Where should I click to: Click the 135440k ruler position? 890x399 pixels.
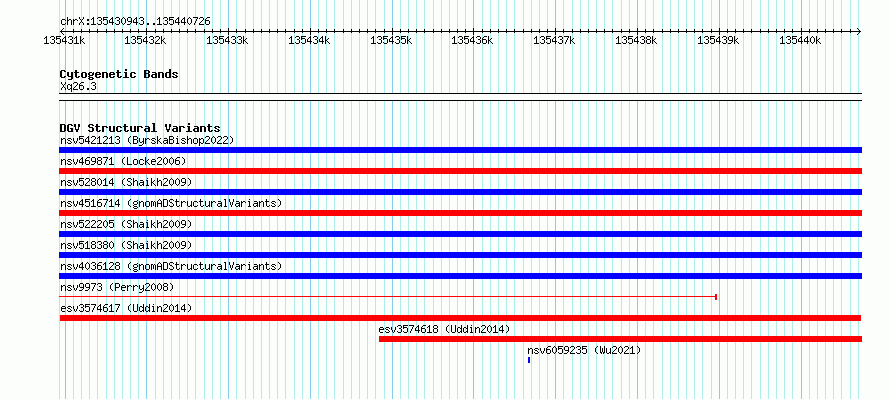[x=800, y=40]
